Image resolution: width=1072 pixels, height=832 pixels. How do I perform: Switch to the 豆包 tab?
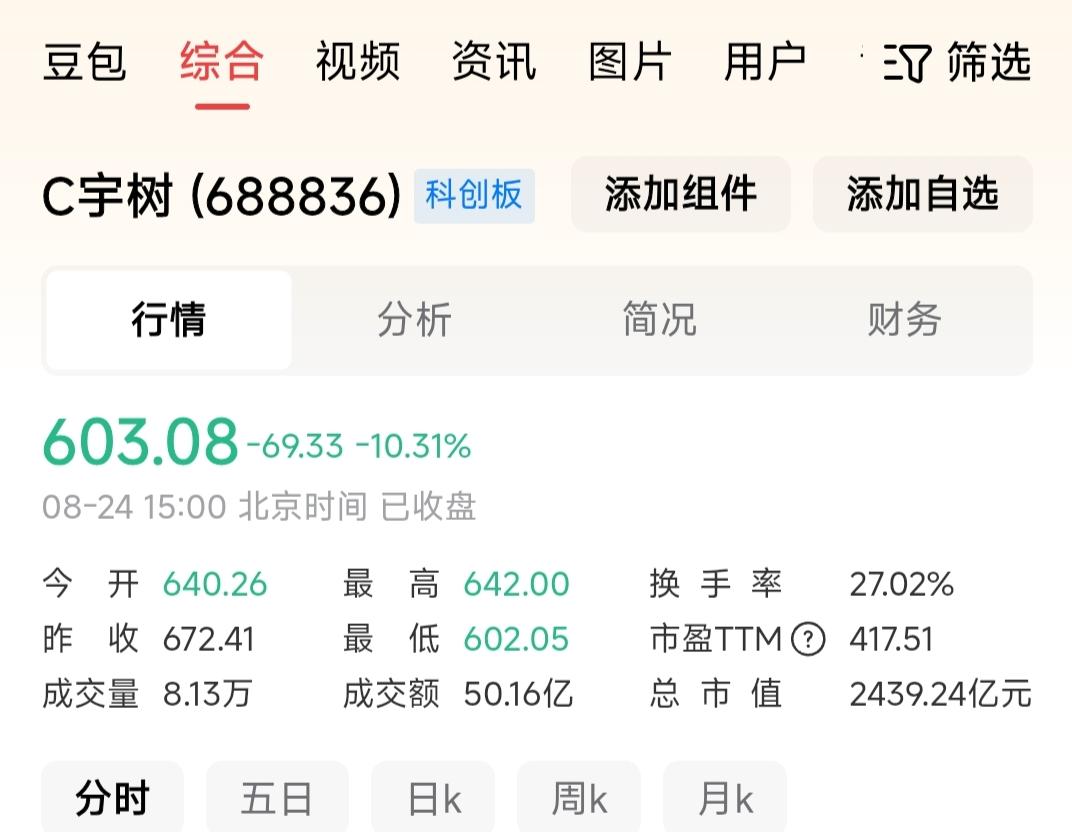[85, 62]
